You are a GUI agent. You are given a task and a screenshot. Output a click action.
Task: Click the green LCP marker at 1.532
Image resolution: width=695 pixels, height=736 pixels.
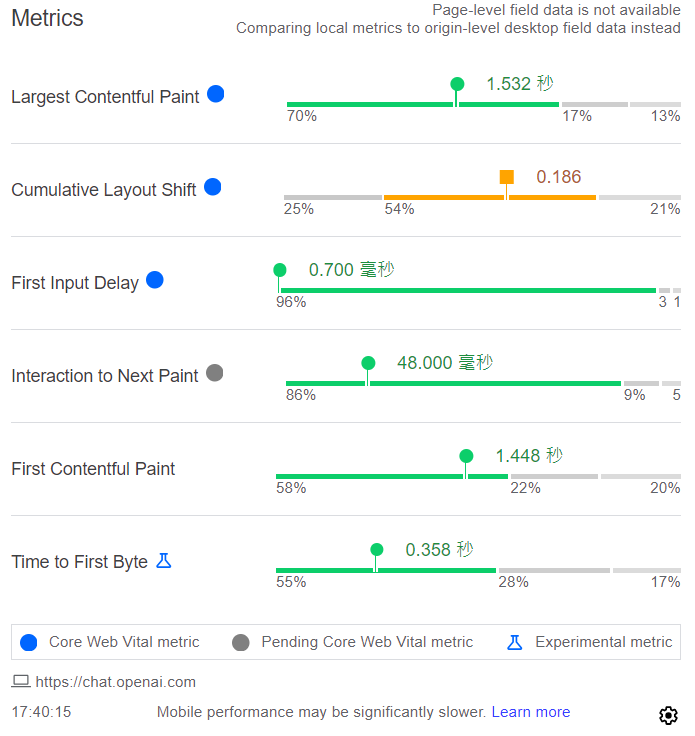[457, 85]
